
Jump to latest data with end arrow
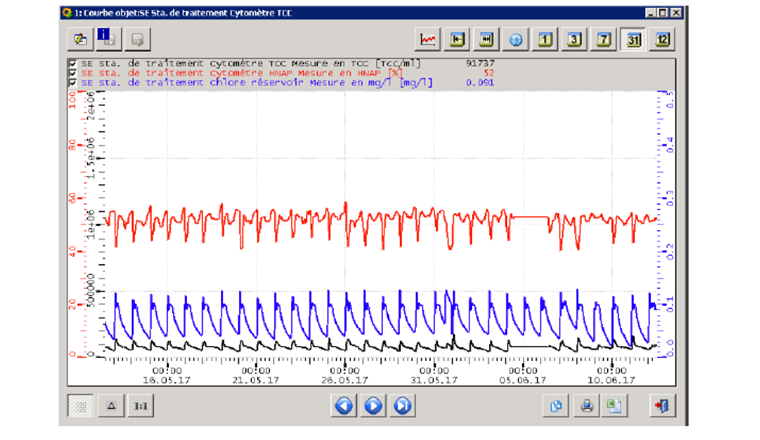(402, 406)
